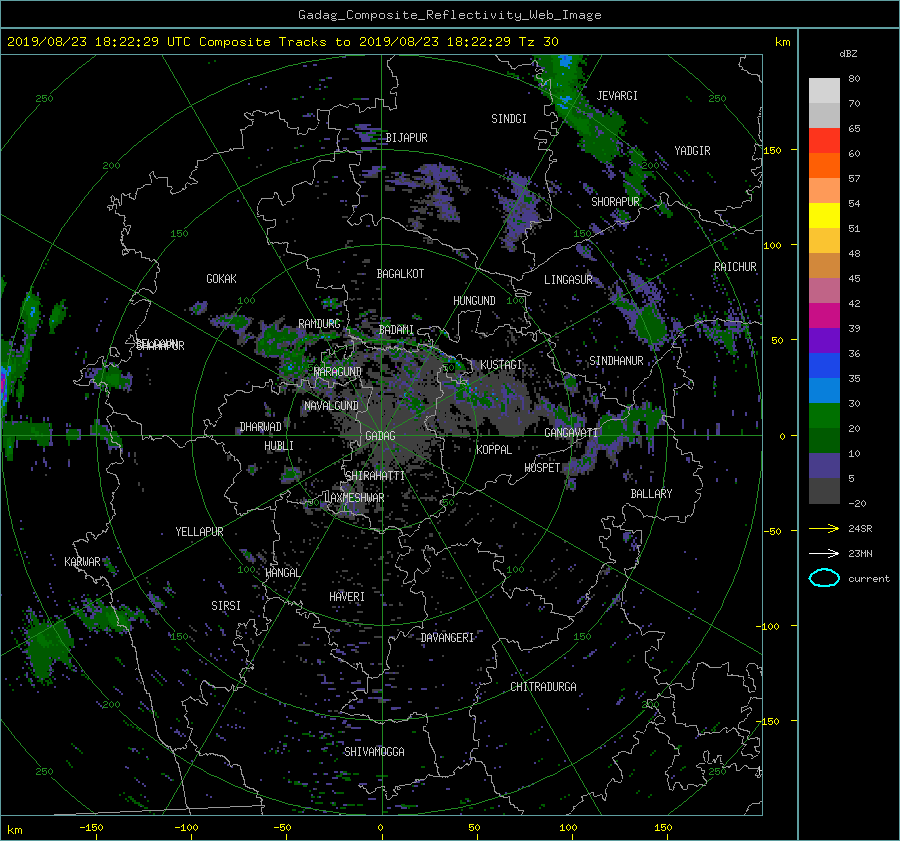Click the -150 tick on bottom axis

(x=91, y=828)
